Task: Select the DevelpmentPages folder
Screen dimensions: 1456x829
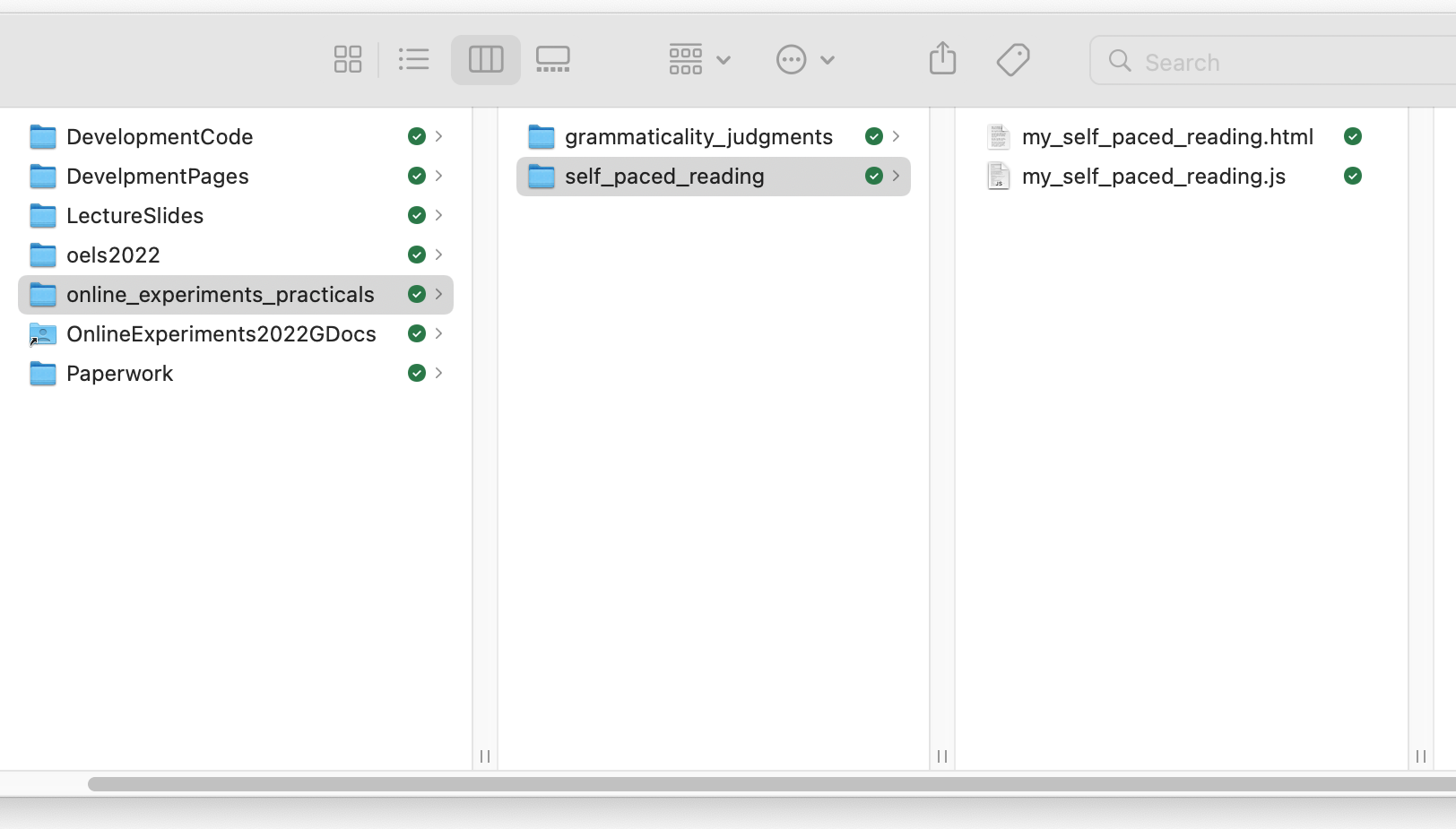Action: (236, 177)
